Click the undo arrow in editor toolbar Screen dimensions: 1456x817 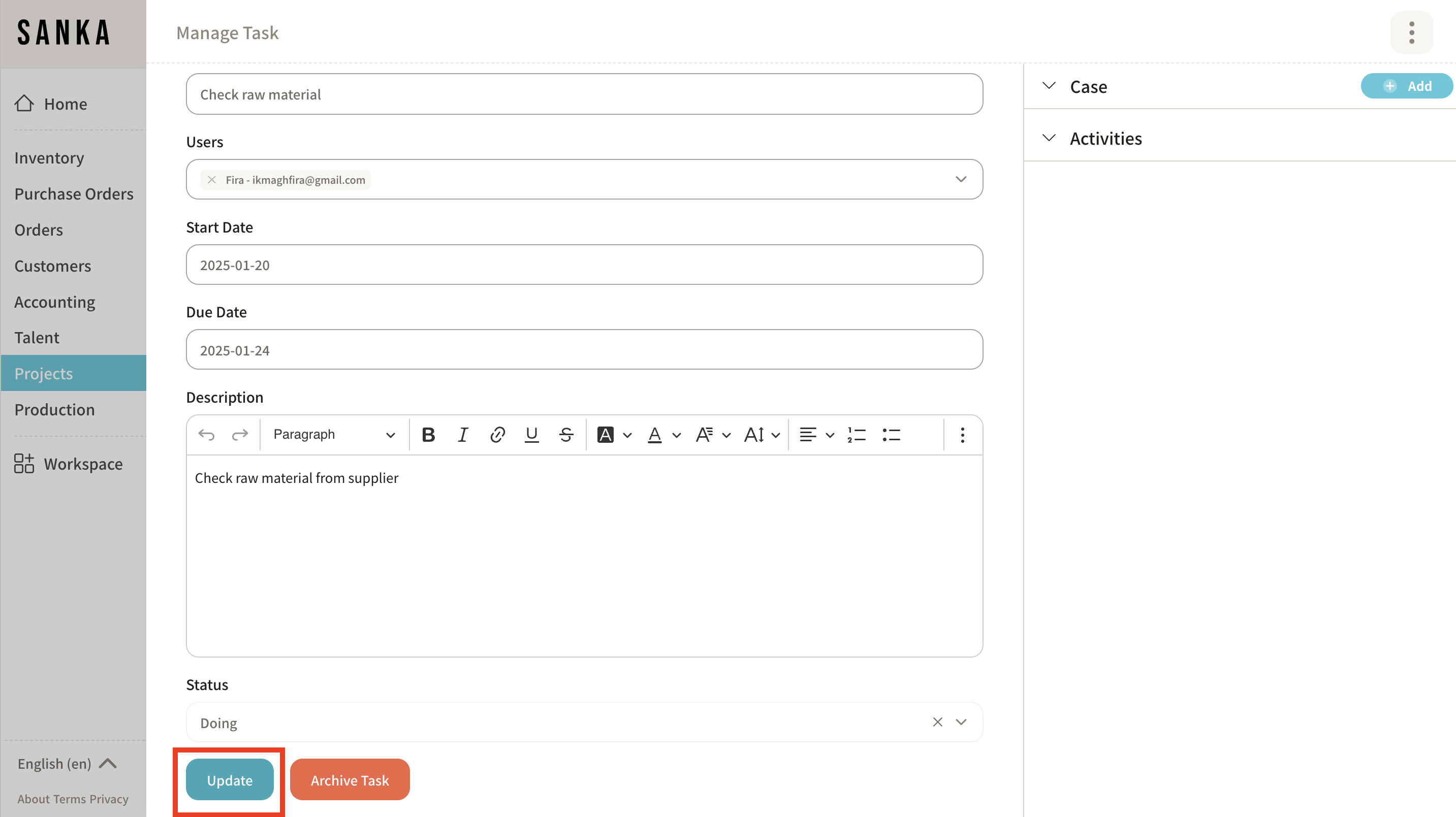click(206, 435)
